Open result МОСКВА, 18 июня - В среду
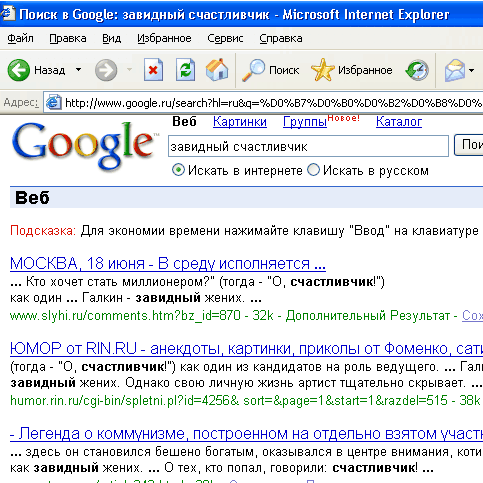 pos(168,264)
